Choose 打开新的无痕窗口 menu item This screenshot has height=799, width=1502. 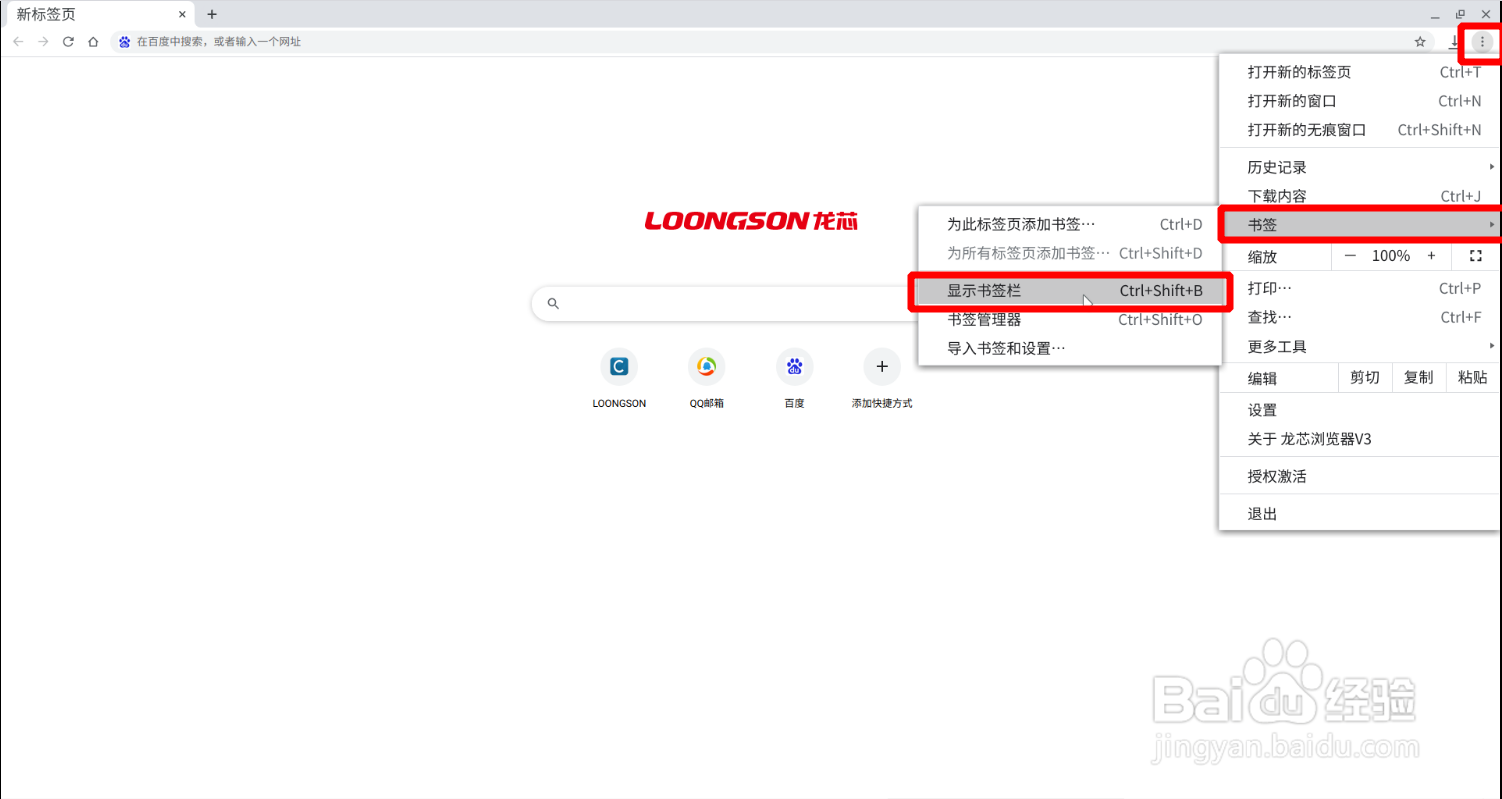point(1359,130)
